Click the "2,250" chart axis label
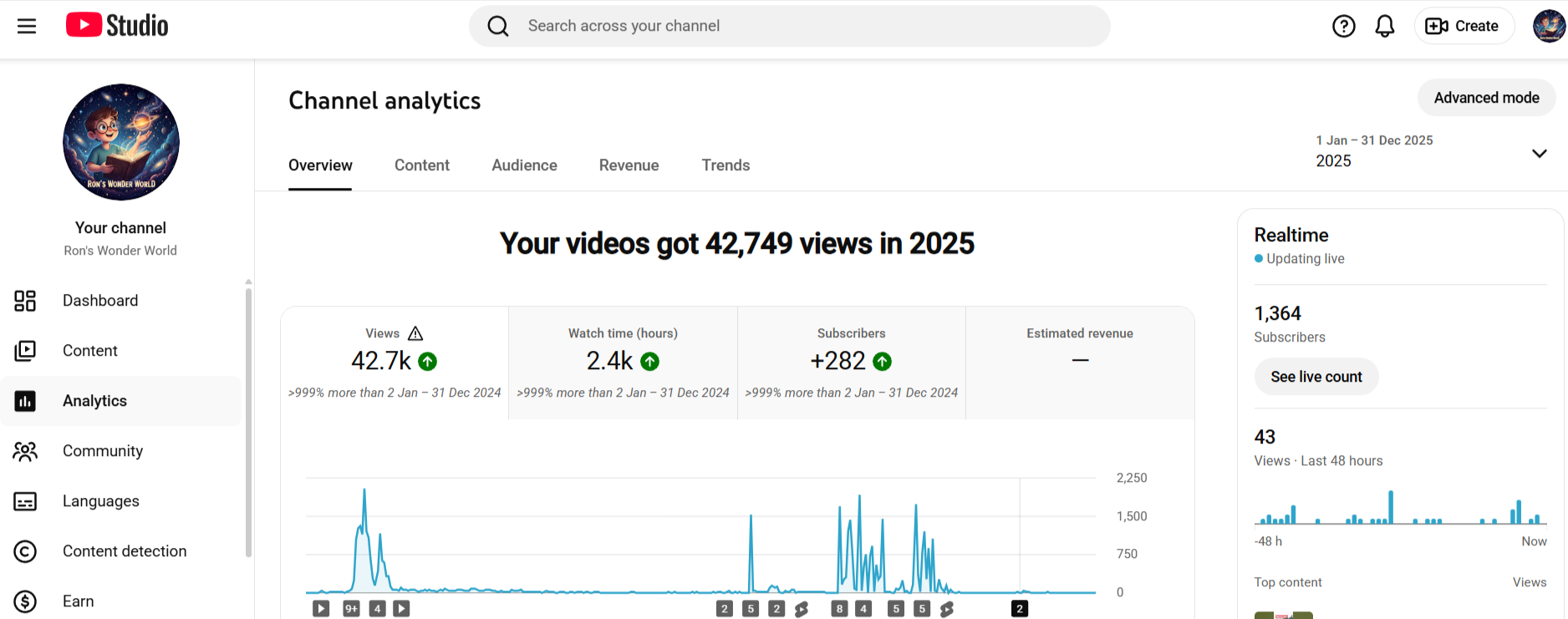Viewport: 1568px width, 619px height. tap(1132, 478)
